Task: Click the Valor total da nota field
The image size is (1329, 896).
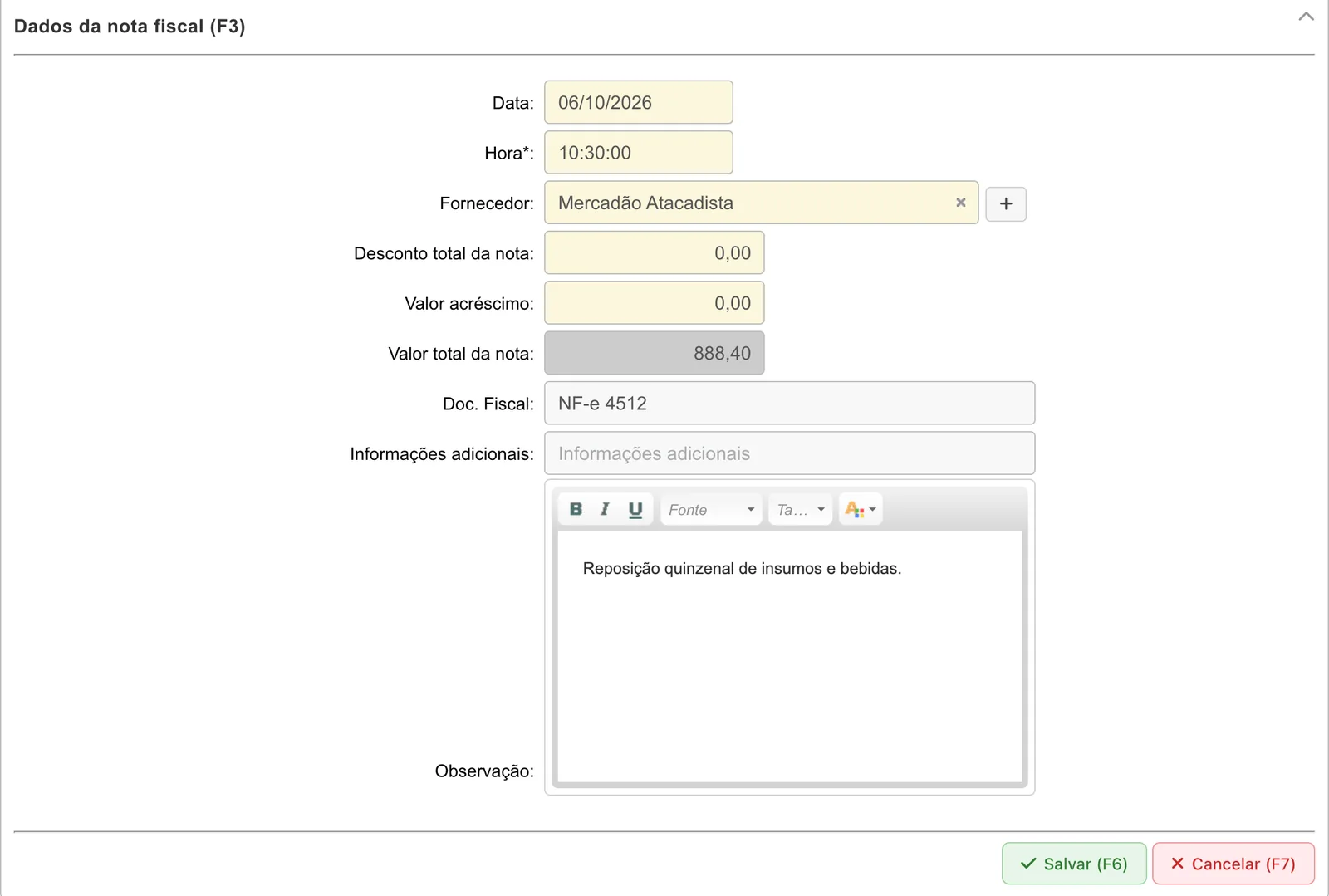Action: click(655, 353)
